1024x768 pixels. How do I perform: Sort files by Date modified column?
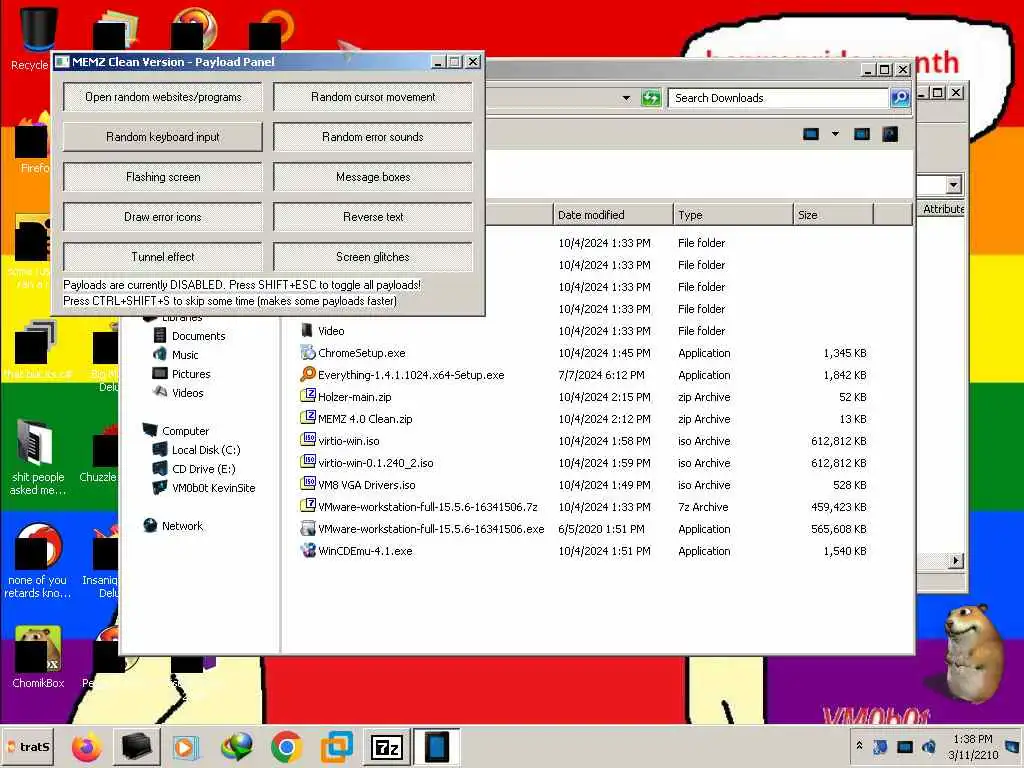[x=613, y=215]
